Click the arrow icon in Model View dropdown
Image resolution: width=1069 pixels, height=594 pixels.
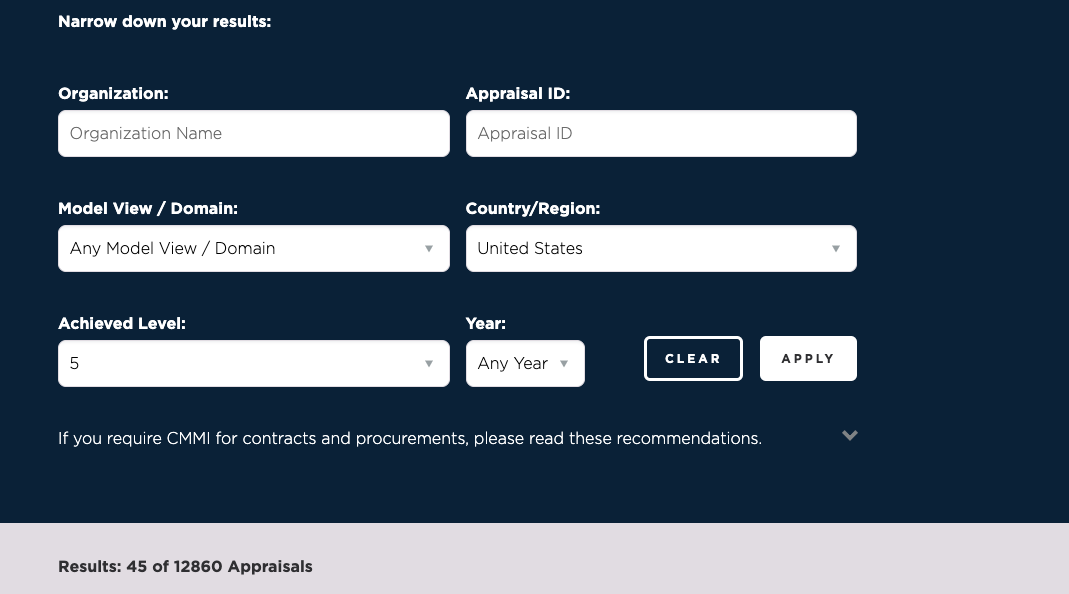coord(429,249)
